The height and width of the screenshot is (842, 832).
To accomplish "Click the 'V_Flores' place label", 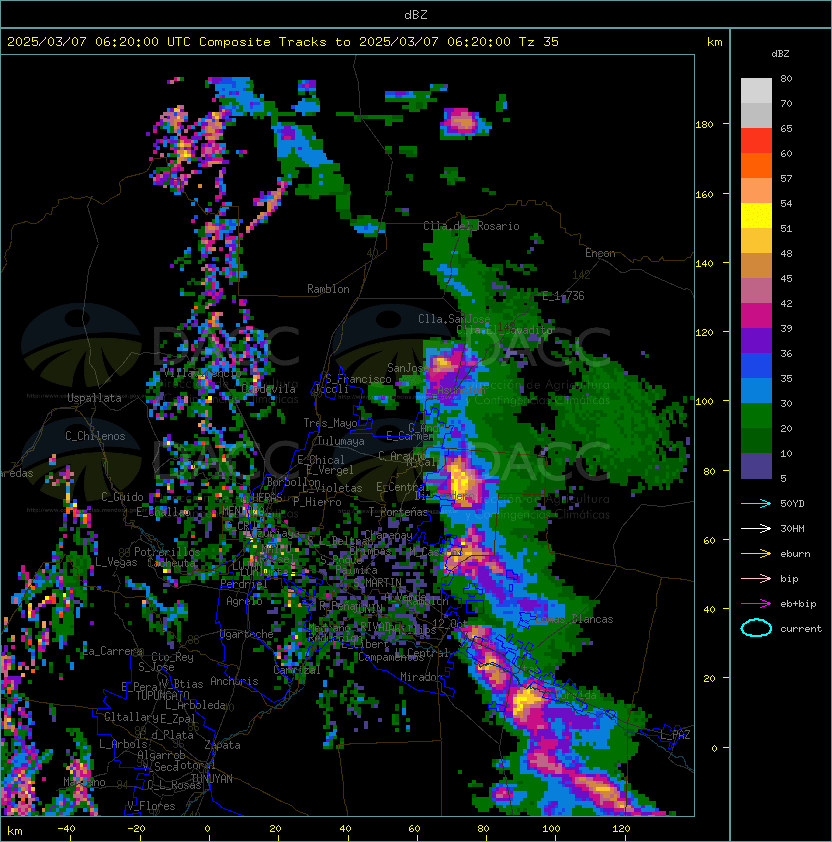I will click(x=151, y=806).
